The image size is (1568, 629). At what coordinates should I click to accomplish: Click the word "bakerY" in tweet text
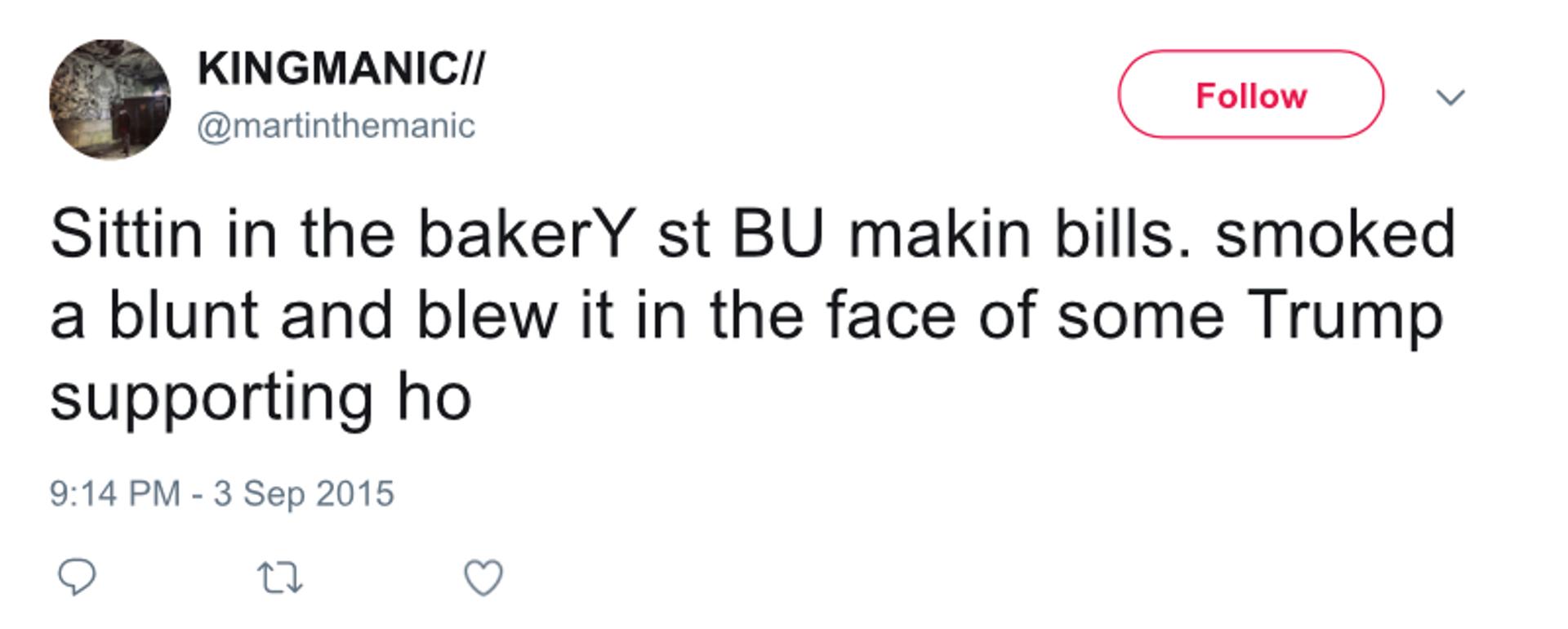(528, 234)
